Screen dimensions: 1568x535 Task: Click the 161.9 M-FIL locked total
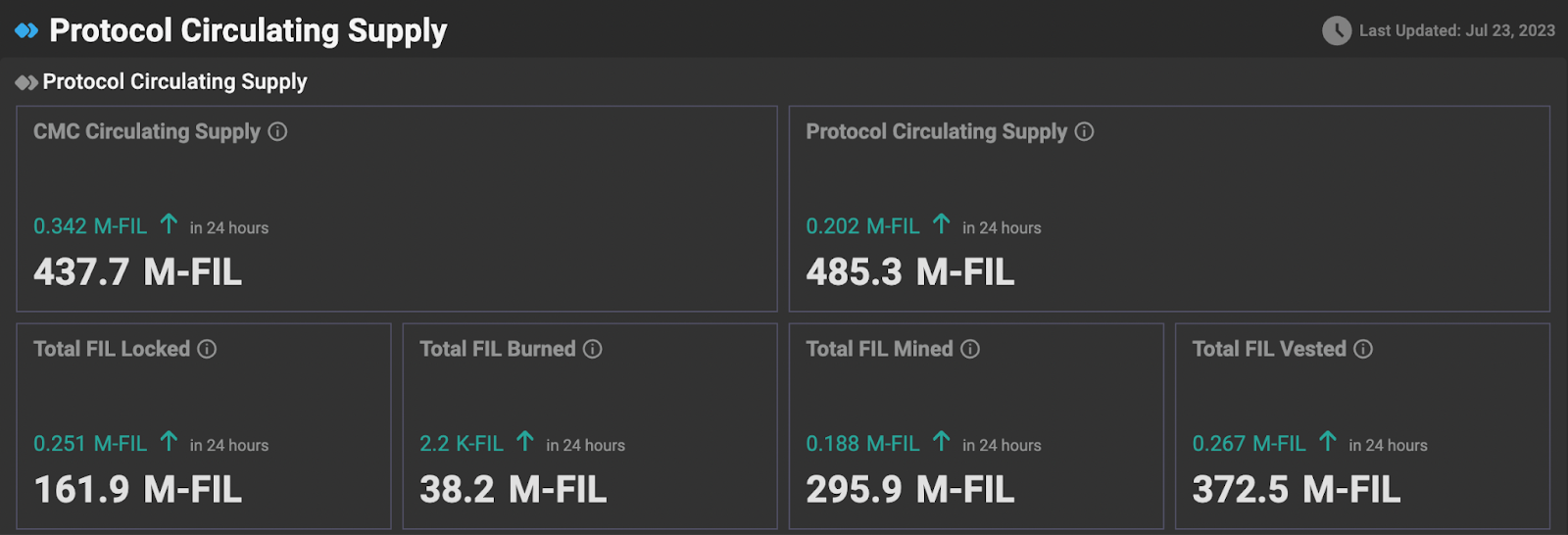click(137, 490)
